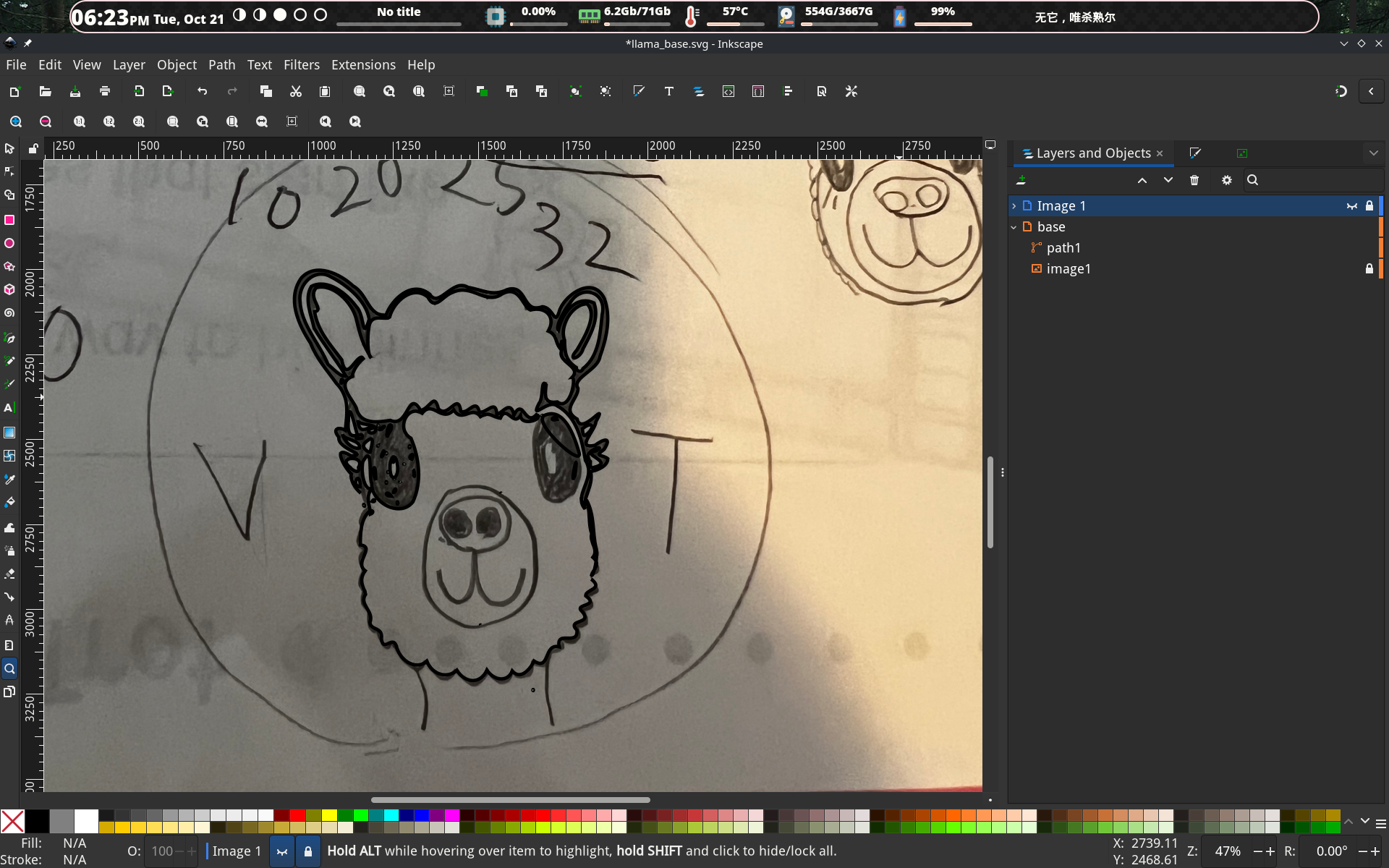Collapse the base layer tree
Screen dimensions: 1389x868
click(x=1014, y=227)
